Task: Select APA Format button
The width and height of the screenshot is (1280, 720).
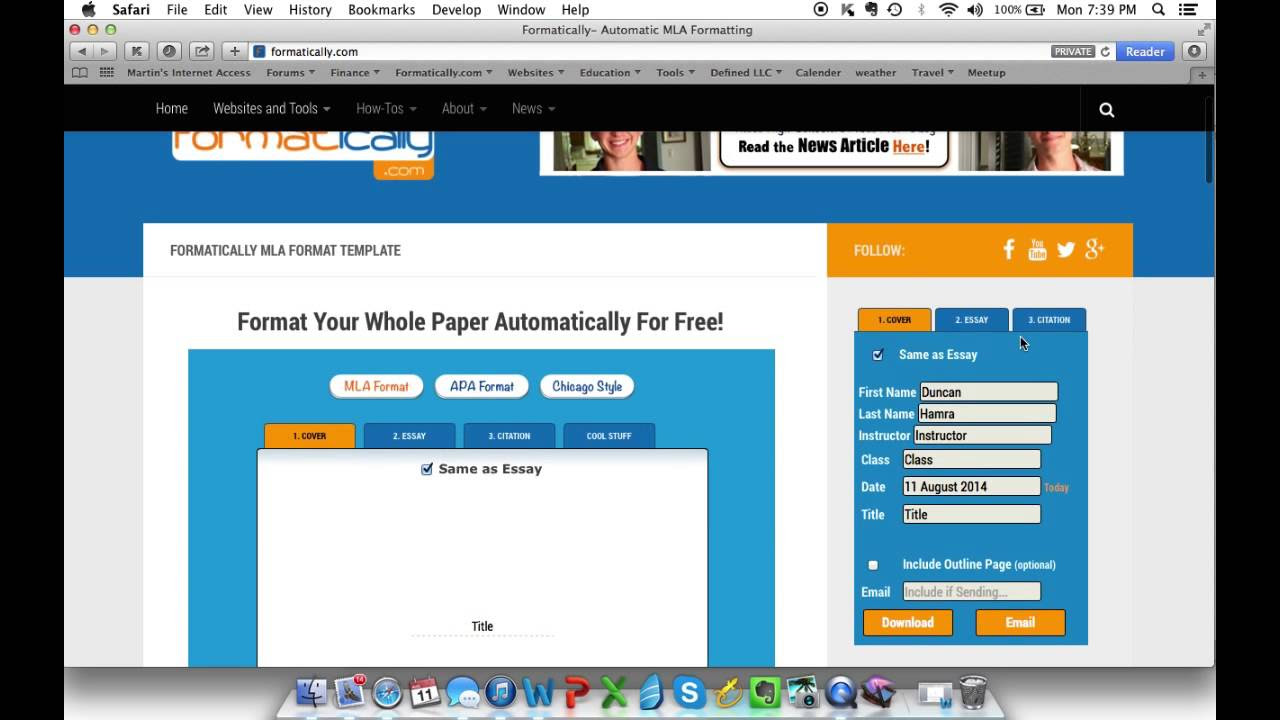Action: tap(482, 387)
